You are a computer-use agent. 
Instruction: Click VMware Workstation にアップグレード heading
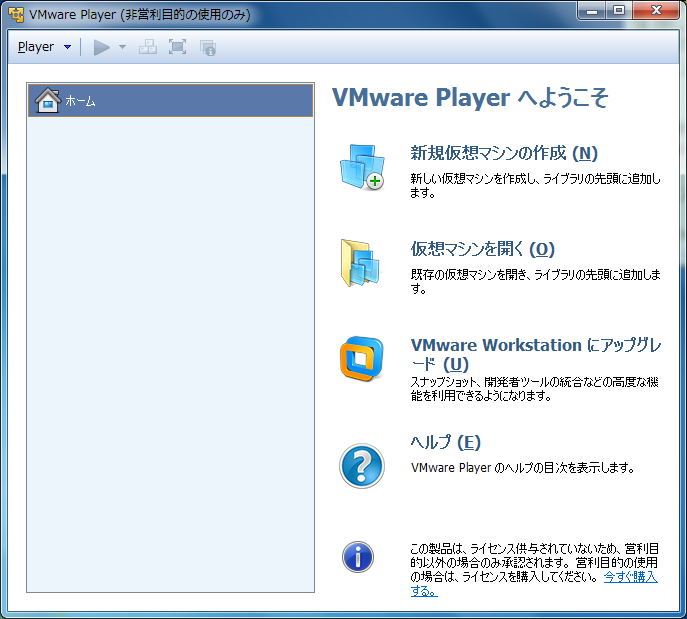click(536, 345)
